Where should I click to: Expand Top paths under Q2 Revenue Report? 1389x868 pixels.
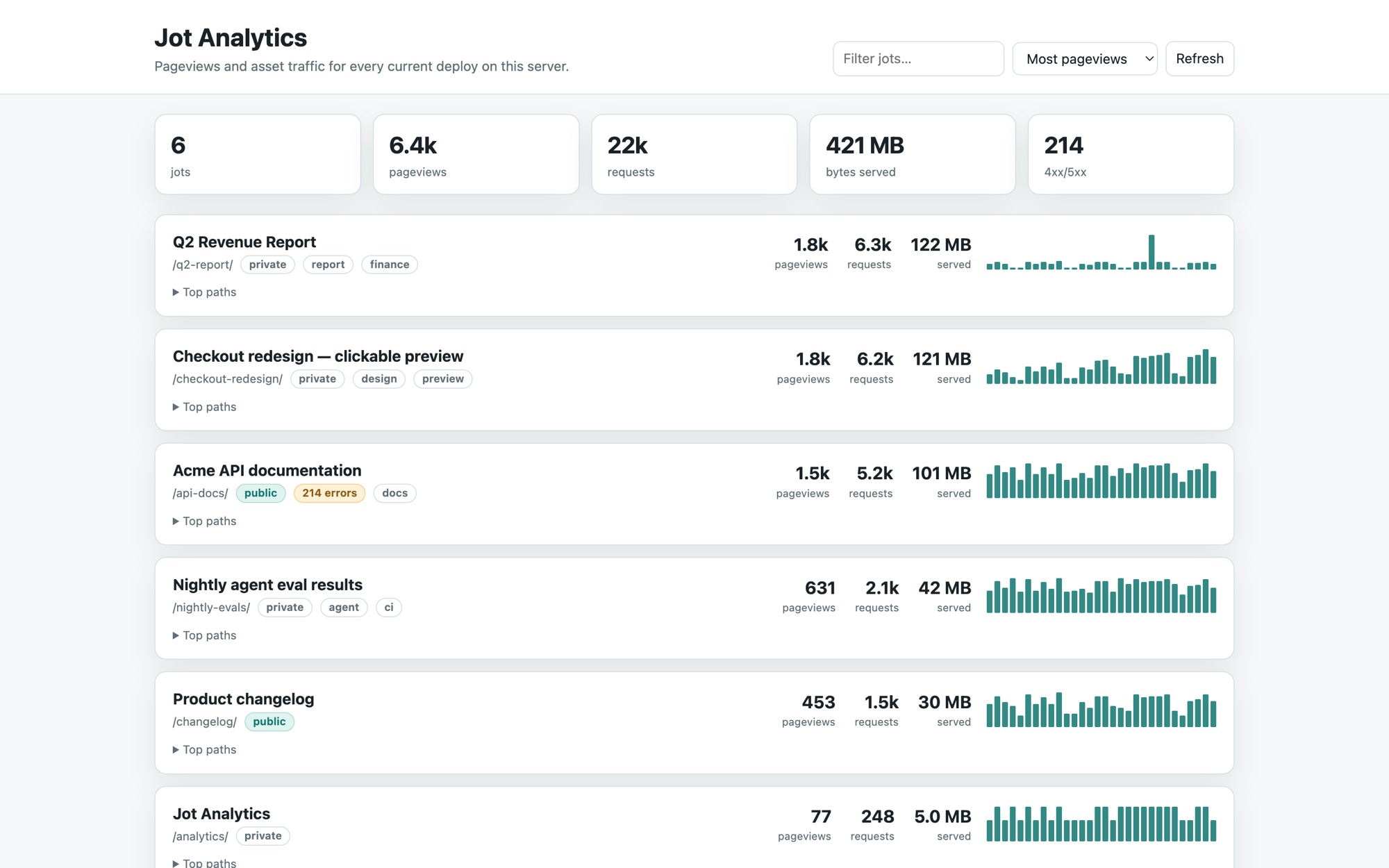204,292
